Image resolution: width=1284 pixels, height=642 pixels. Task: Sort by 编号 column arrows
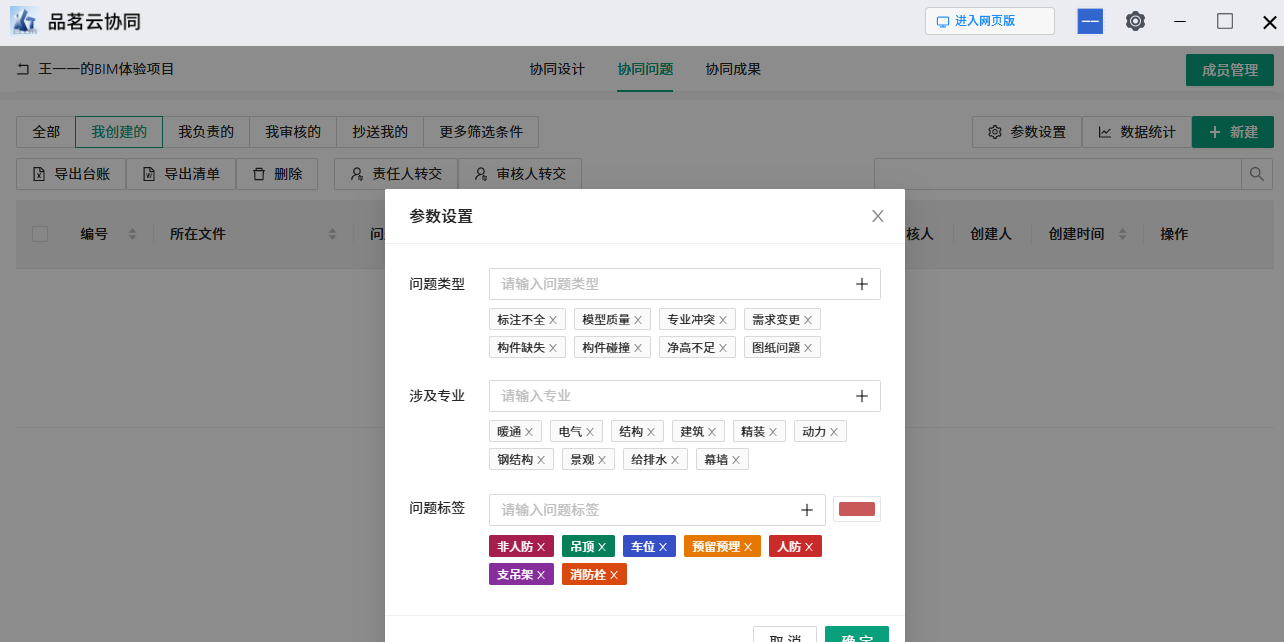tap(132, 234)
